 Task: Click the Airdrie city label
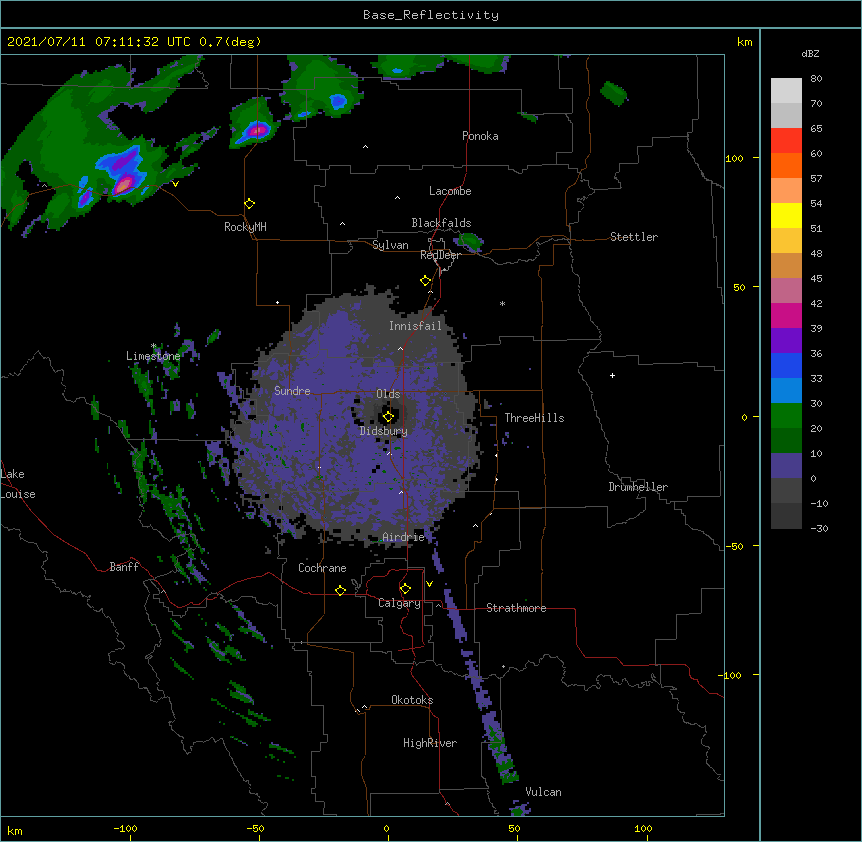[x=404, y=537]
